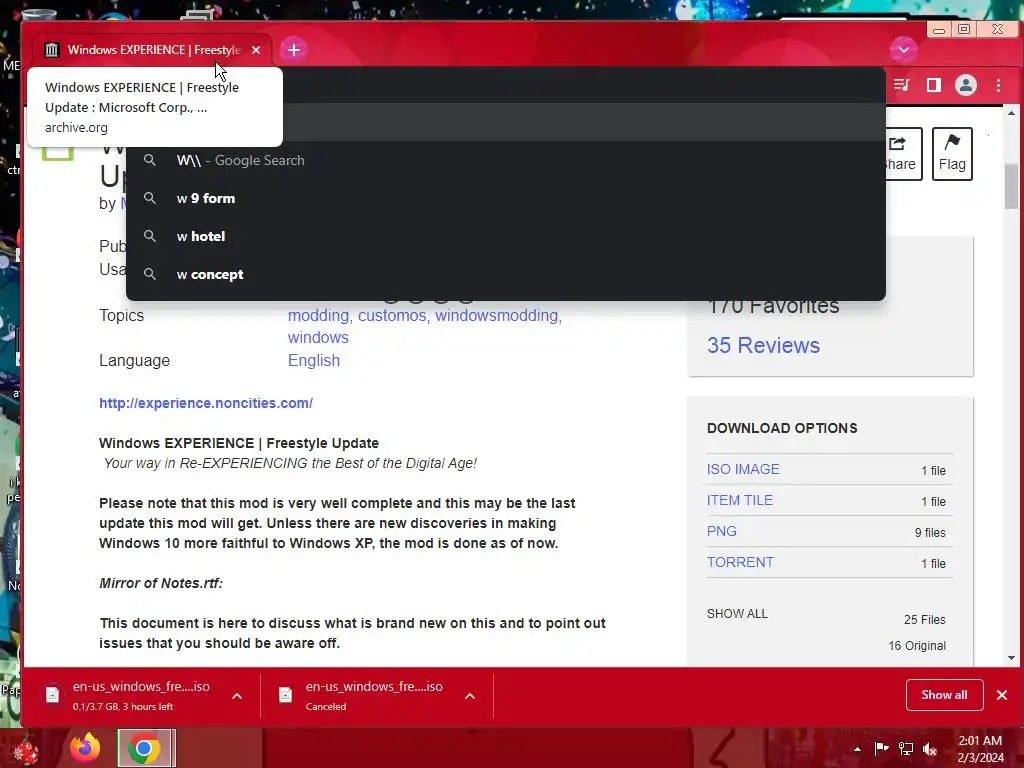The width and height of the screenshot is (1024, 768).
Task: Click the Share button on archive page
Action: [903, 153]
